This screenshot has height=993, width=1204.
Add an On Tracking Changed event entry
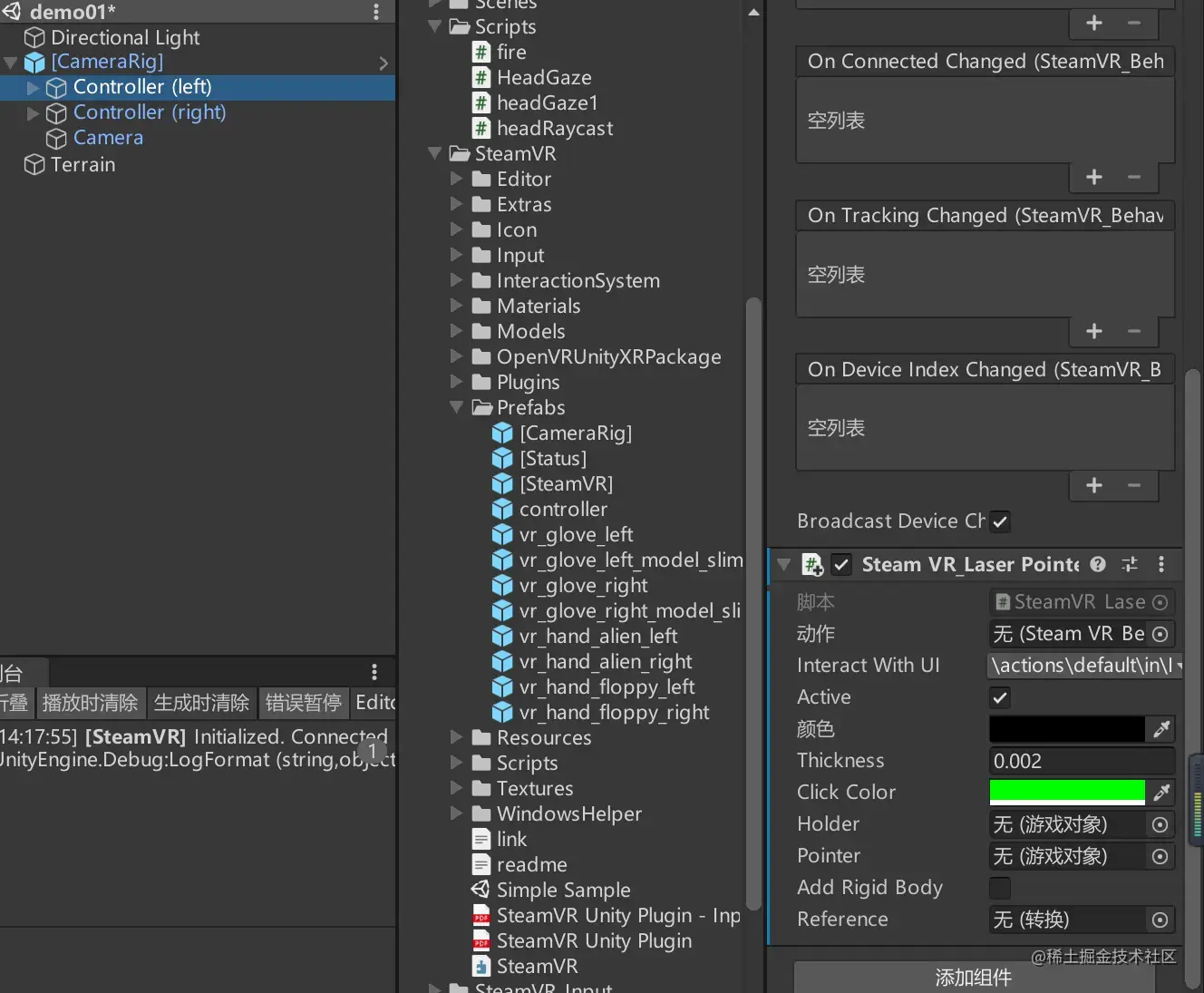tap(1094, 332)
